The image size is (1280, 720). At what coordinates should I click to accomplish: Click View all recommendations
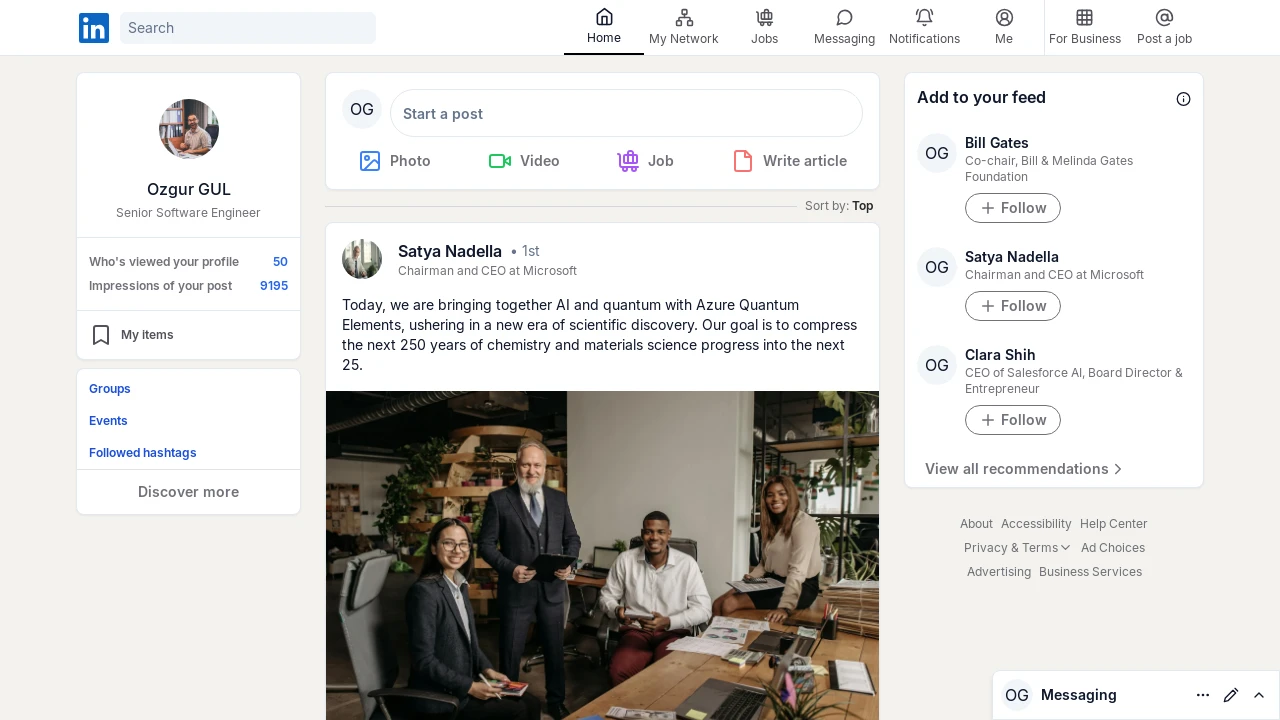pyautogui.click(x=1024, y=469)
